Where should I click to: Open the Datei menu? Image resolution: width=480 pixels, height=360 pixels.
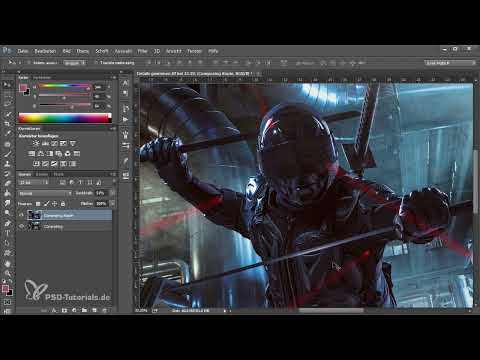pos(23,51)
